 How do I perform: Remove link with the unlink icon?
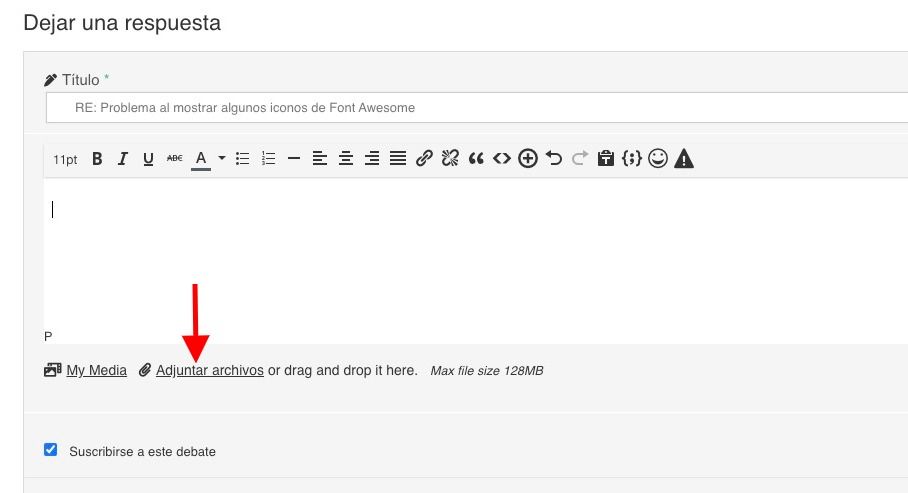pyautogui.click(x=450, y=158)
